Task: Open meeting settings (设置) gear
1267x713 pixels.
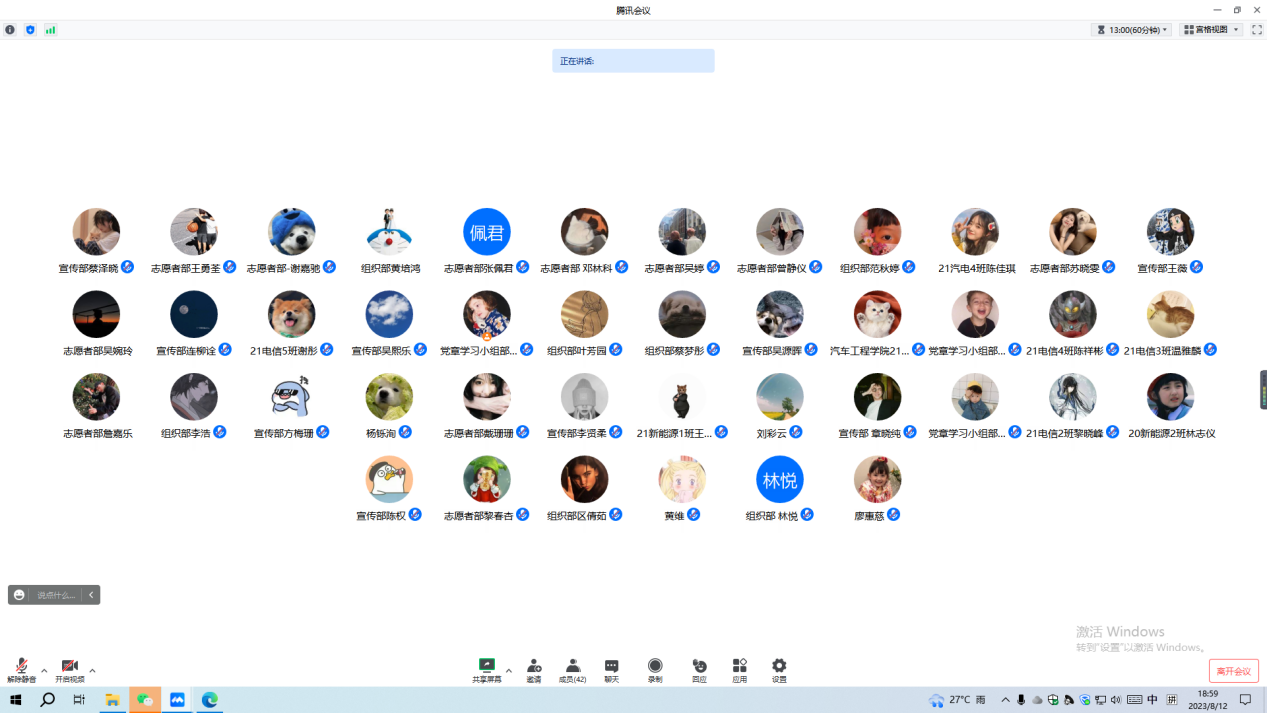Action: tap(779, 668)
